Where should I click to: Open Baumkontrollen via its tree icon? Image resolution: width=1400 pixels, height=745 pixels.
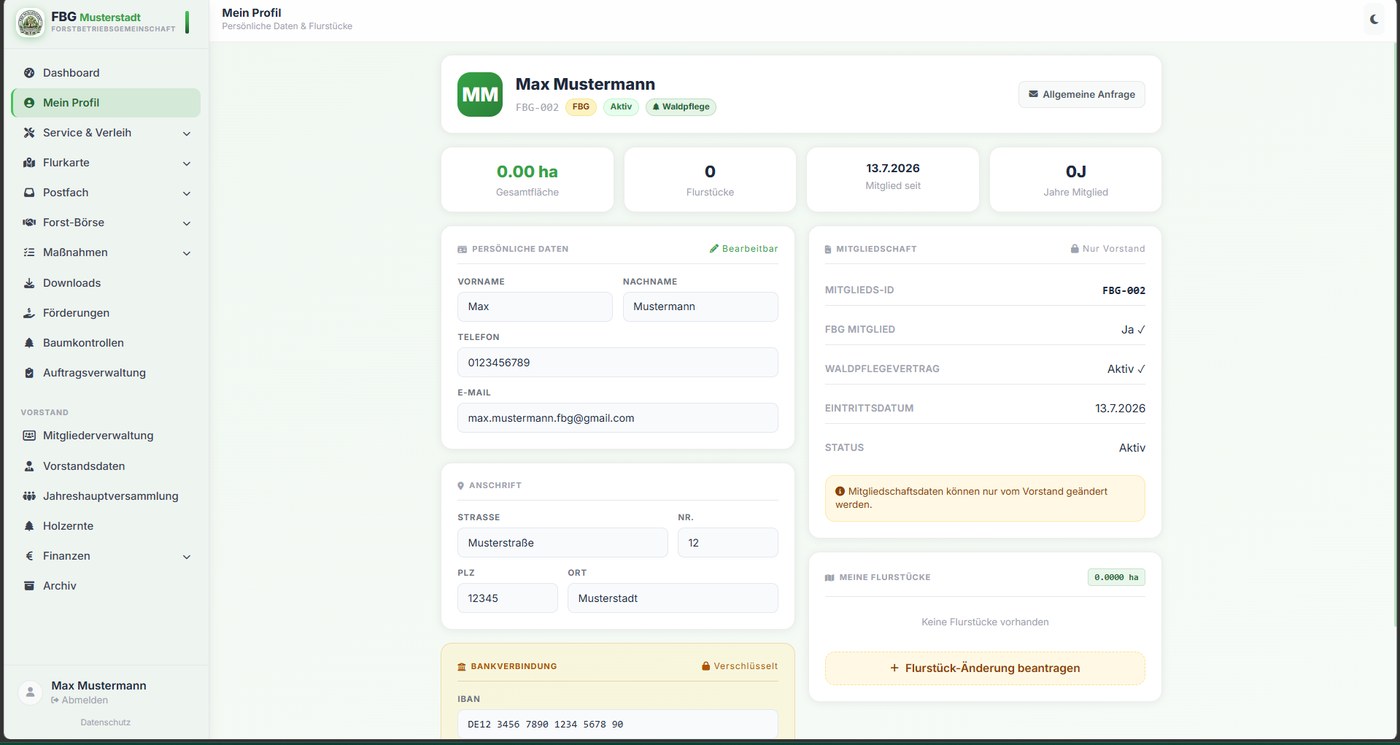29,343
